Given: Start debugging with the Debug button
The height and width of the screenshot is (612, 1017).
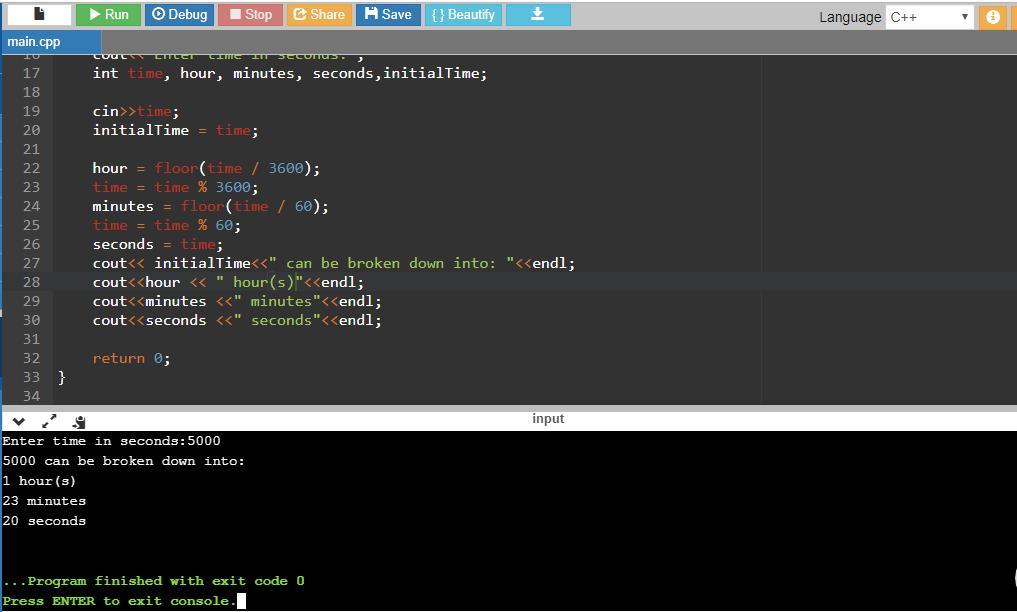Looking at the screenshot, I should (x=180, y=14).
